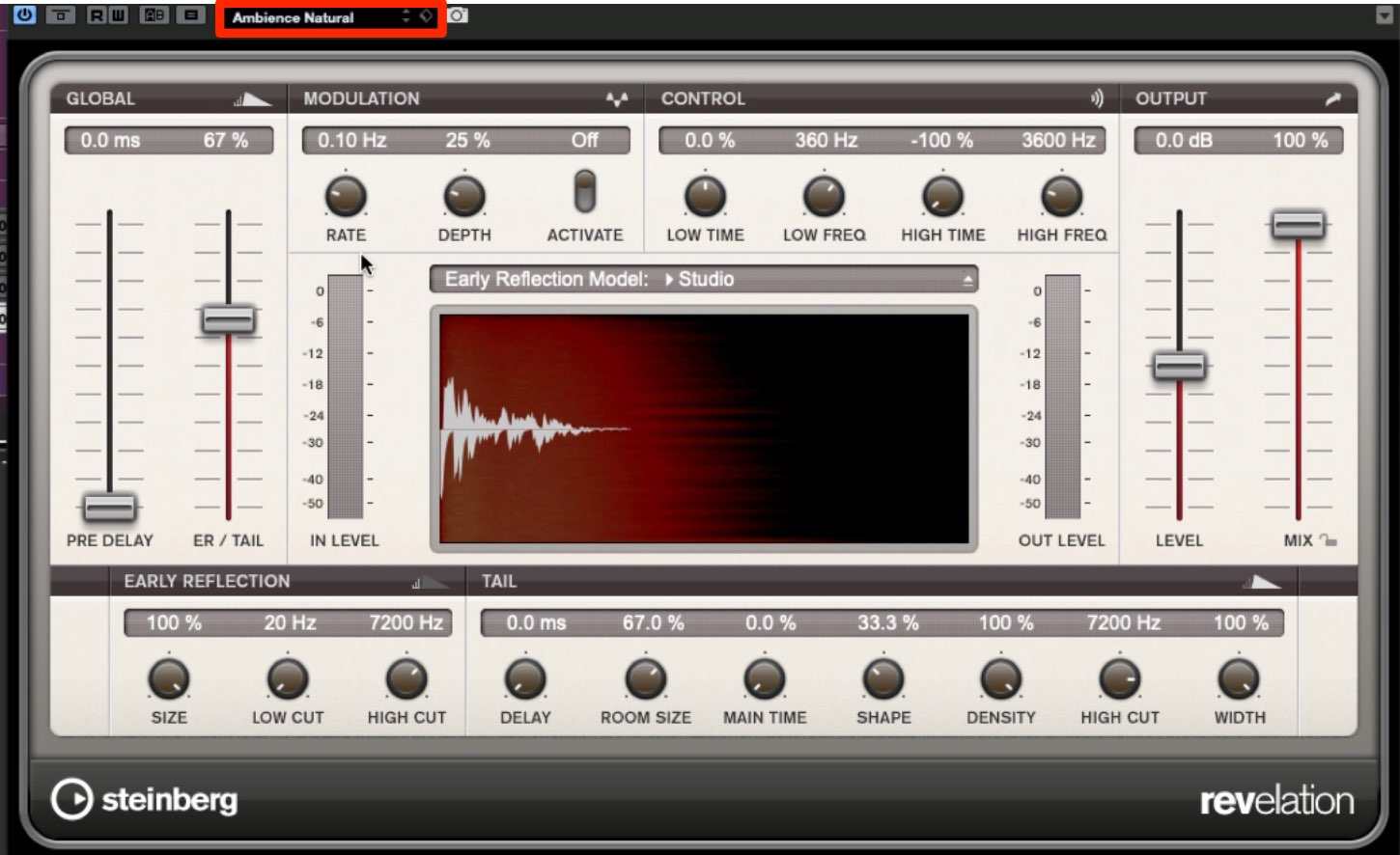Flip the modulation Activate switch
Viewport: 1400px width, 855px height.
pyautogui.click(x=584, y=191)
